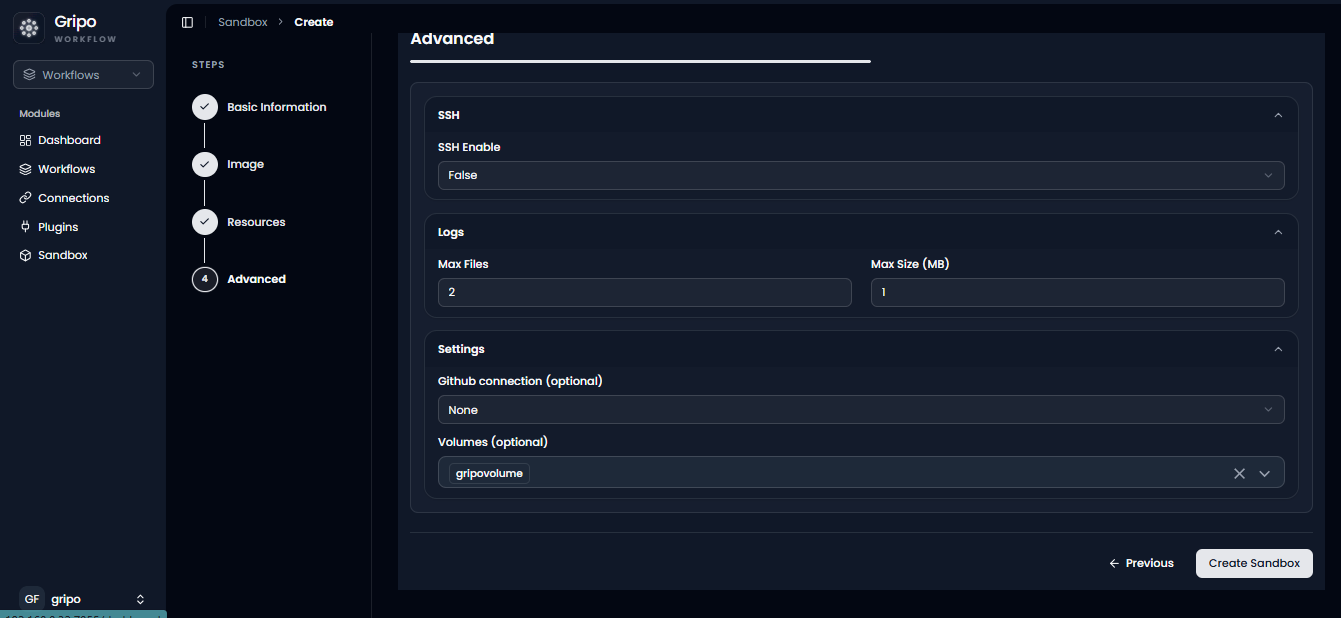
Task: Click the Modules section label
Action: (x=40, y=114)
